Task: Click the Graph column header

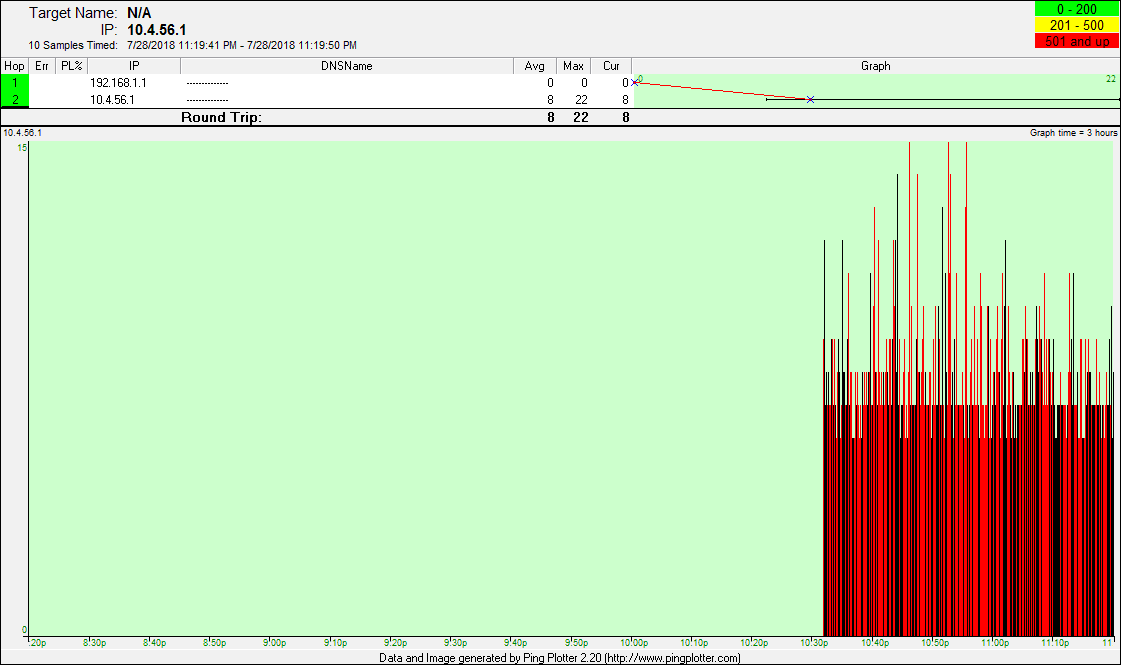Action: [x=875, y=66]
